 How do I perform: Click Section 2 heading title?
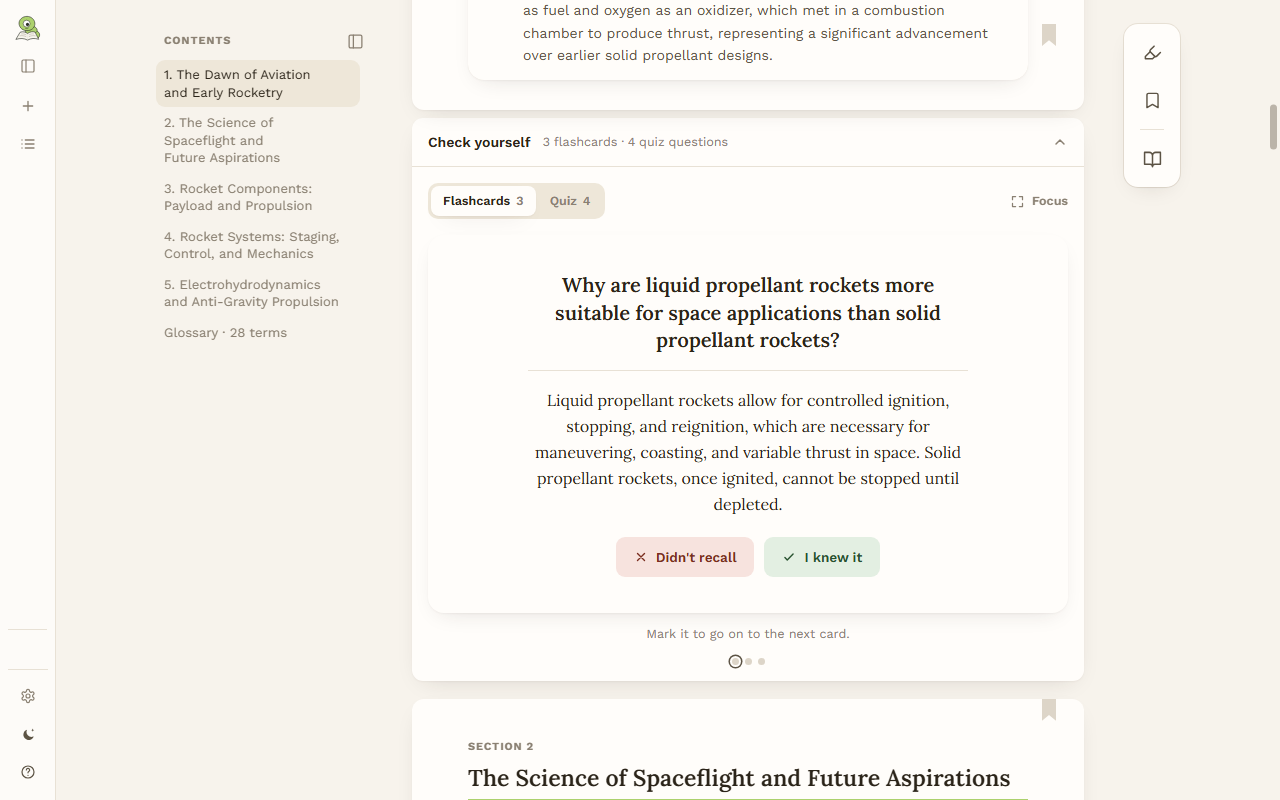pyautogui.click(x=739, y=778)
